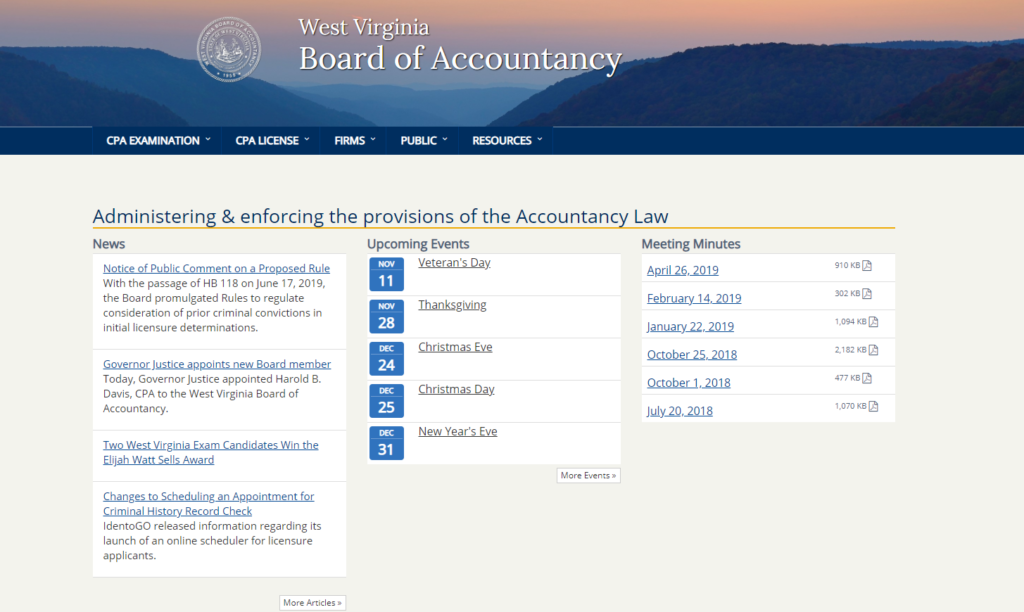Open the PDF for October 25, 2018 minutes
Image resolution: width=1024 pixels, height=612 pixels.
(692, 354)
